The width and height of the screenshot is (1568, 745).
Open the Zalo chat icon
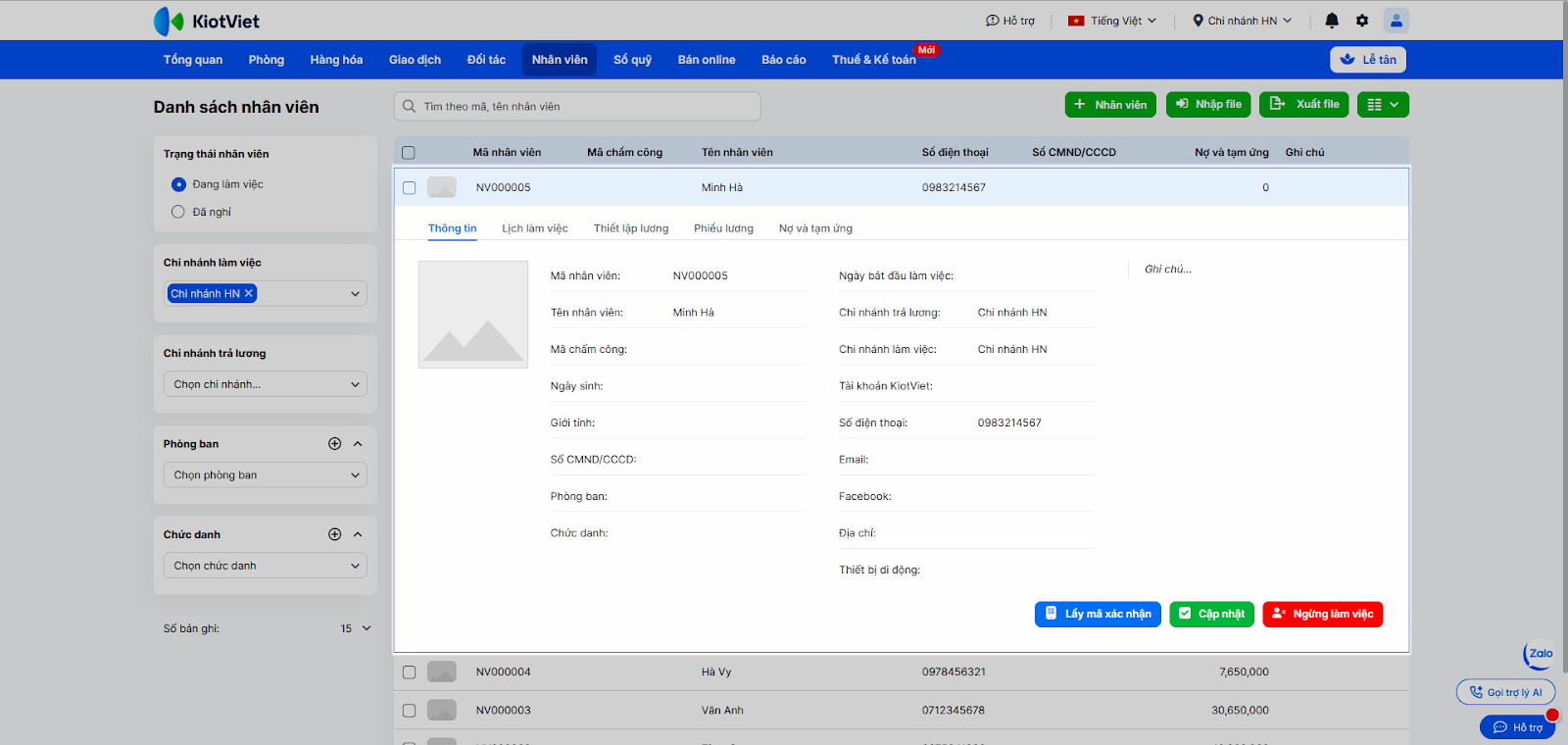tap(1540, 654)
